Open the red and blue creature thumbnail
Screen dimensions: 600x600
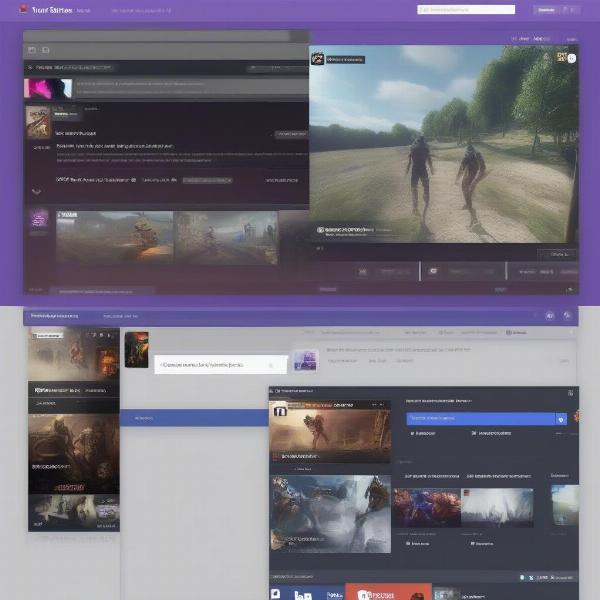[x=427, y=507]
